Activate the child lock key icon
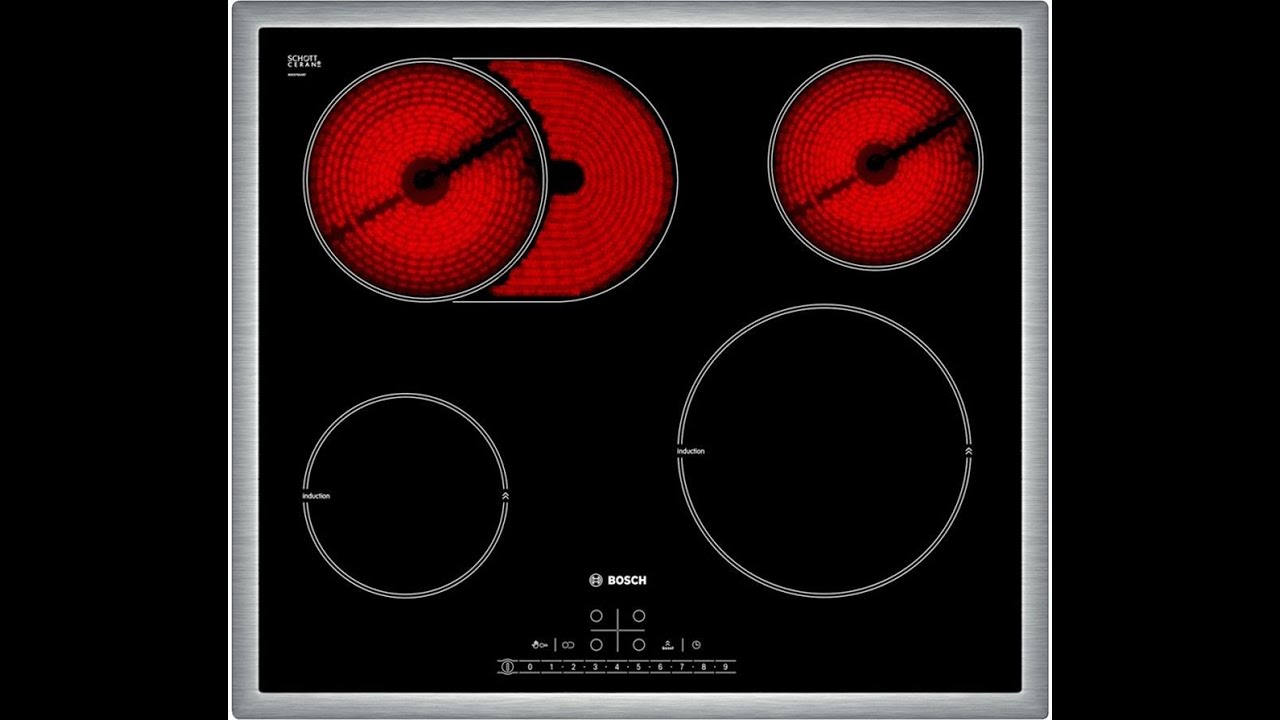 pyautogui.click(x=540, y=645)
